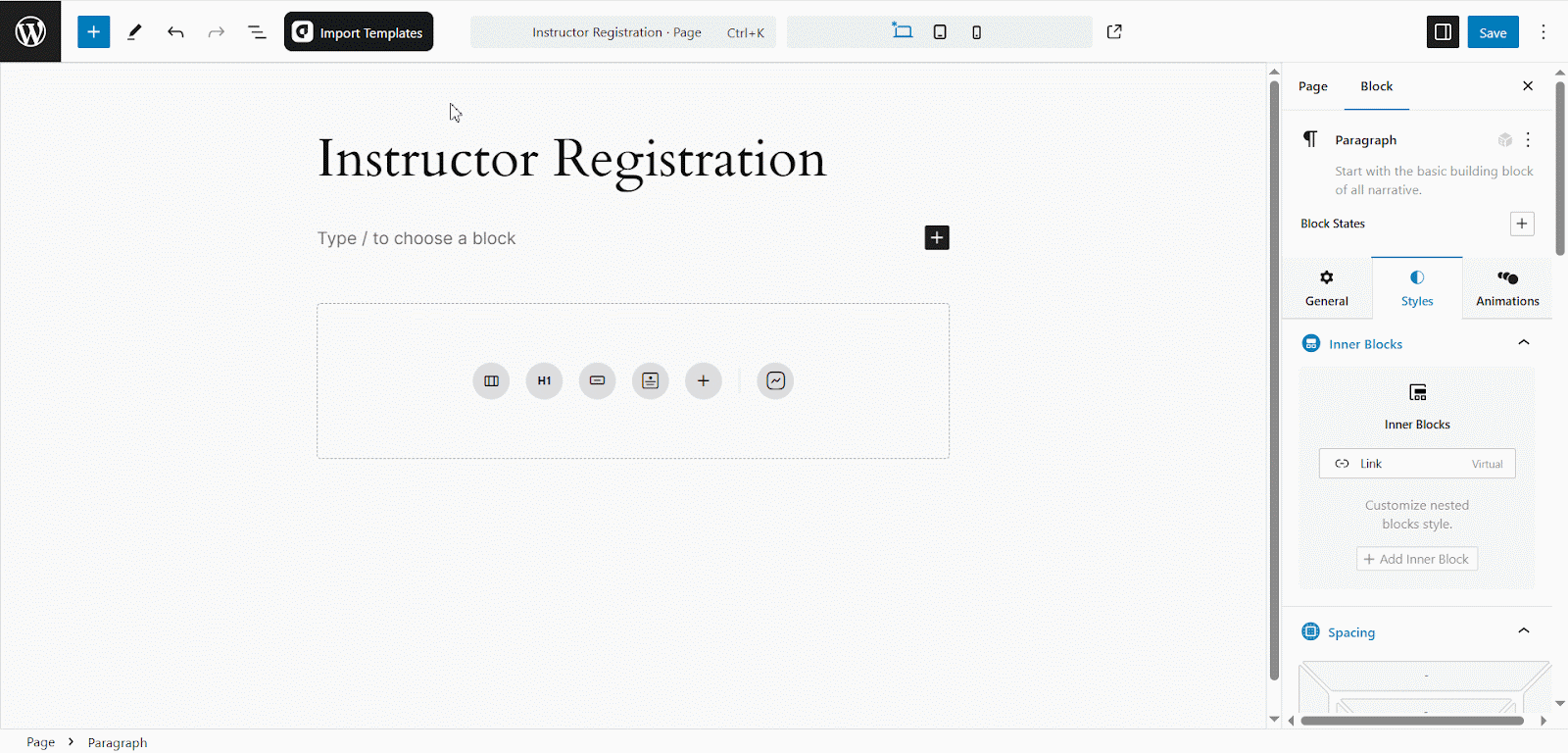This screenshot has height=753, width=1568.
Task: Switch to tablet preview icon
Action: [940, 32]
